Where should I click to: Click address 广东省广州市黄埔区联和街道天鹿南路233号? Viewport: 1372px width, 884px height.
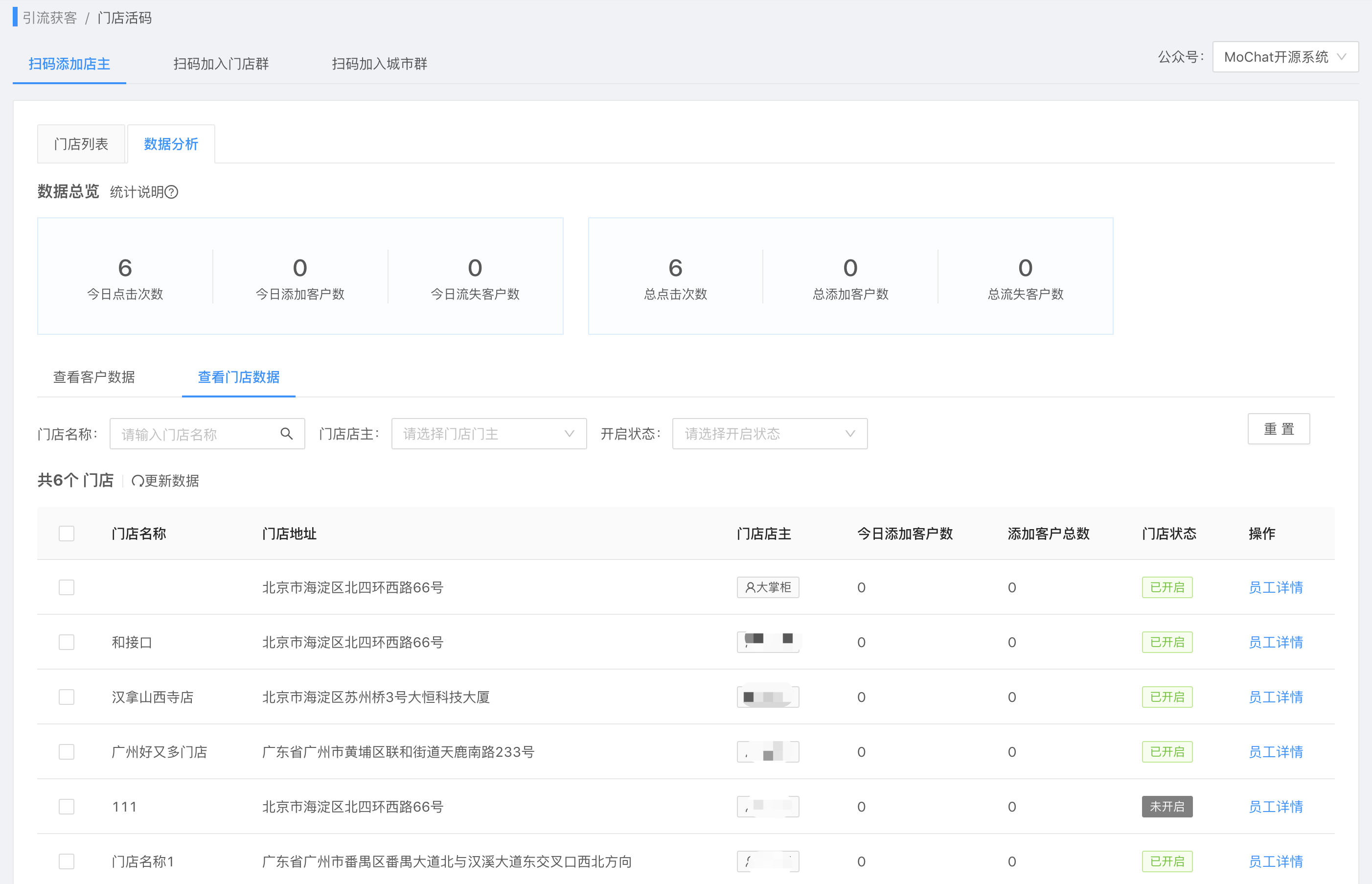tap(398, 751)
